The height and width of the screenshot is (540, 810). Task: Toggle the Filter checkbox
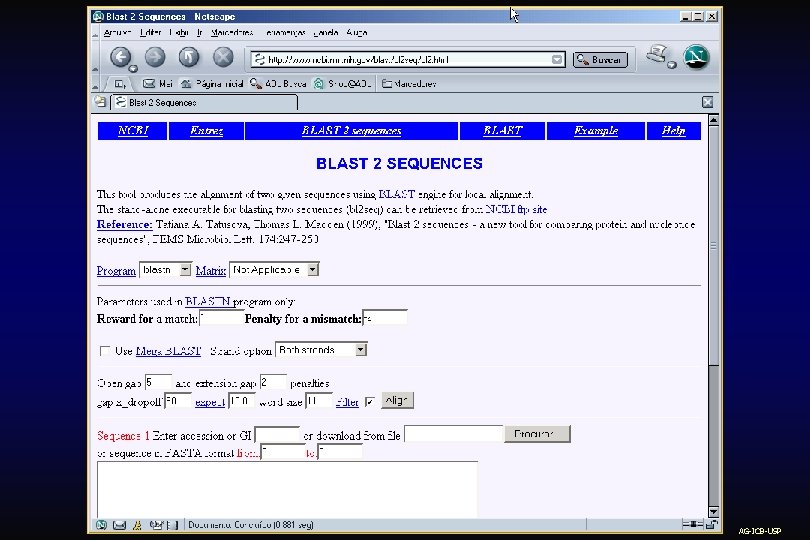[370, 402]
